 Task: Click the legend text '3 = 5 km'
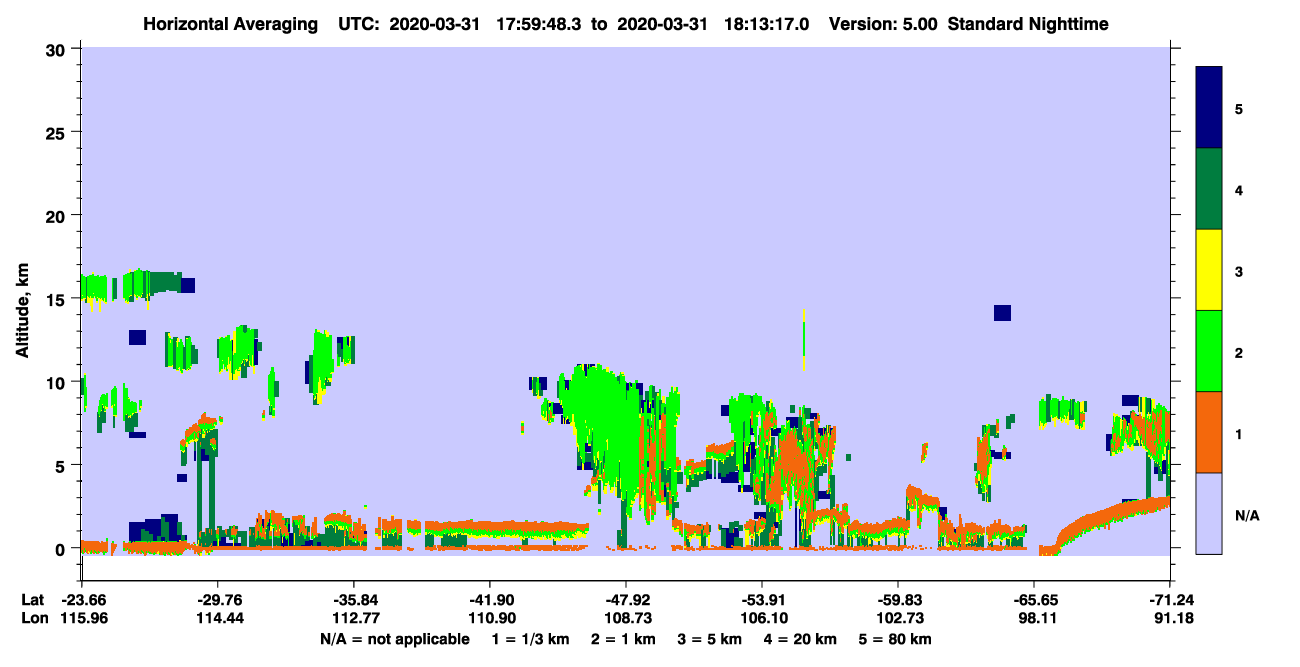(709, 639)
